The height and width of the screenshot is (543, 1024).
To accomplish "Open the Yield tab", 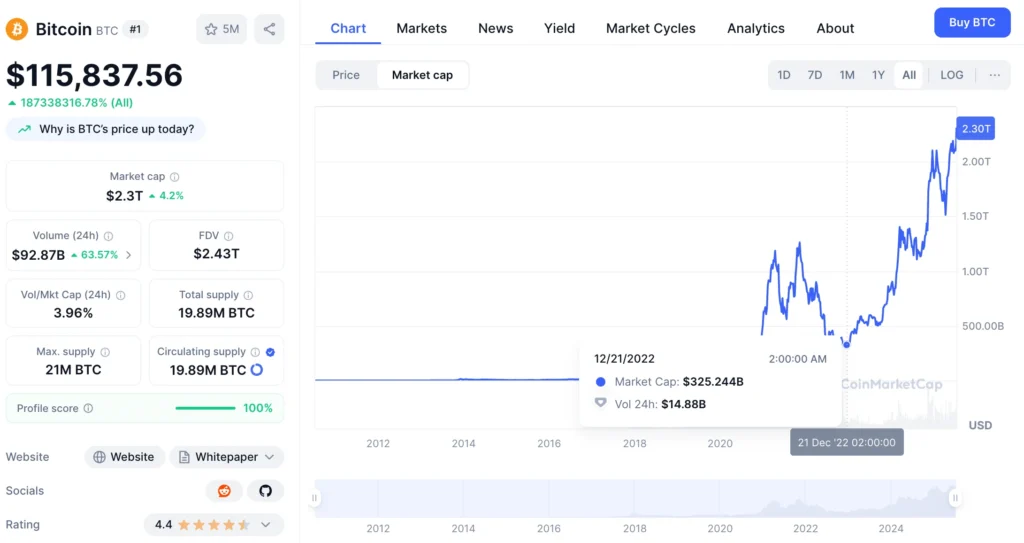I will (560, 28).
